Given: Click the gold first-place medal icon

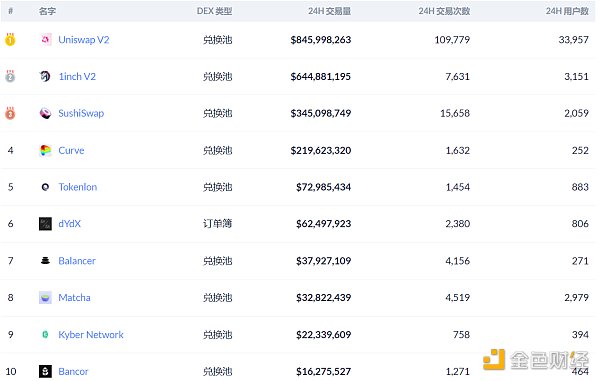Looking at the screenshot, I should [10, 39].
